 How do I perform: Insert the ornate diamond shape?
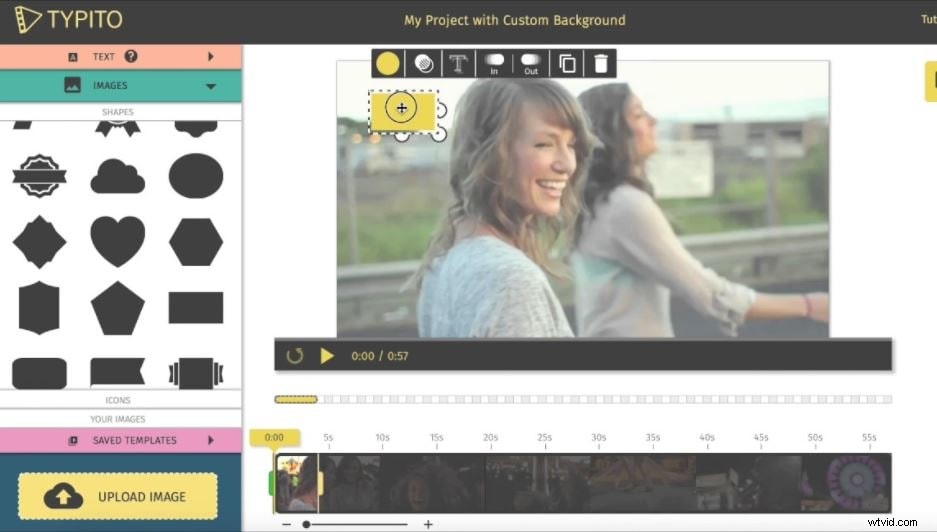(x=39, y=242)
